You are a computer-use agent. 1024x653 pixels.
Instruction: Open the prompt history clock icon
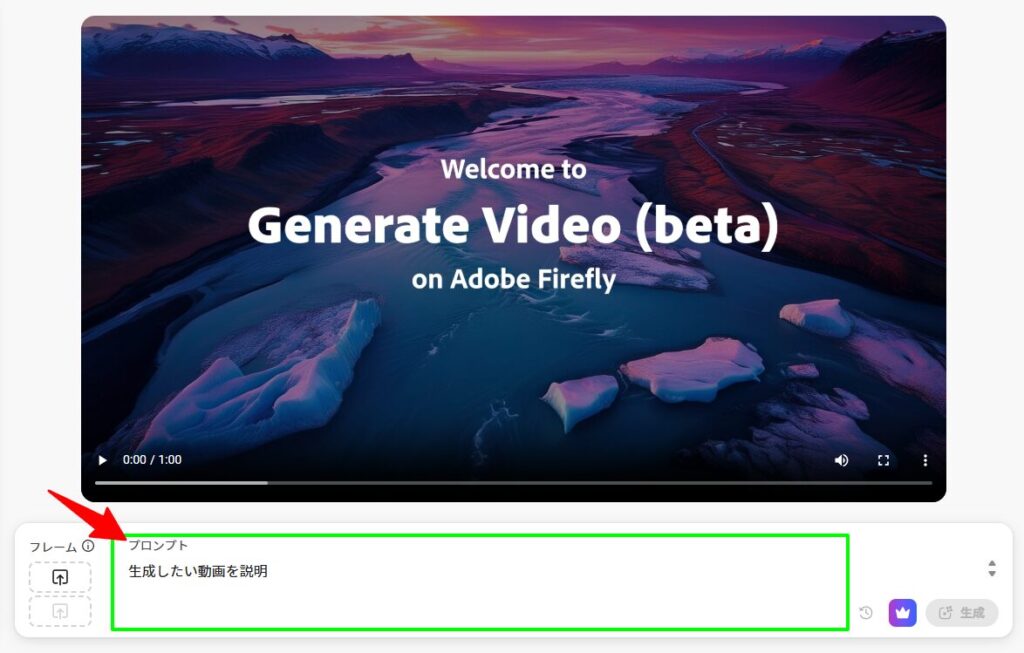click(x=866, y=613)
